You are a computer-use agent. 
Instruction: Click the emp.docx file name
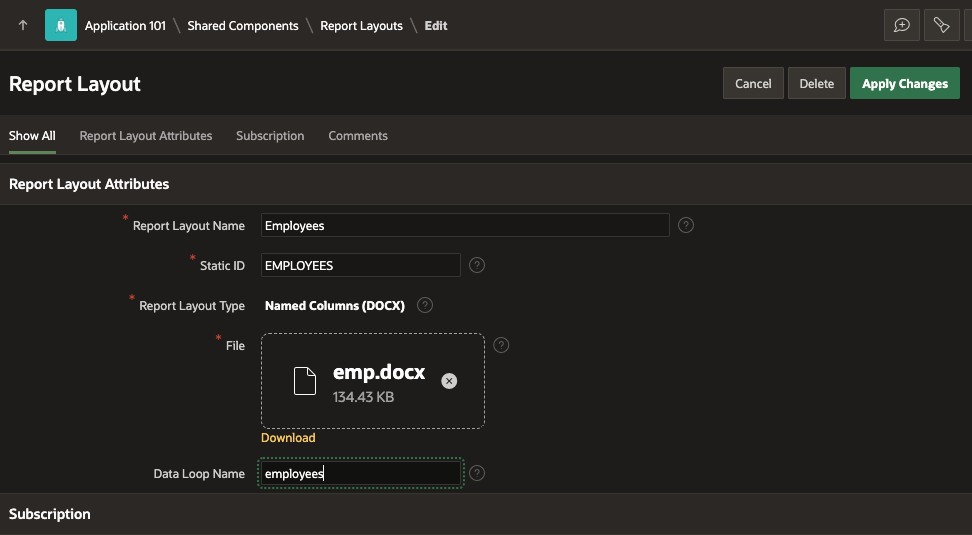(x=379, y=372)
